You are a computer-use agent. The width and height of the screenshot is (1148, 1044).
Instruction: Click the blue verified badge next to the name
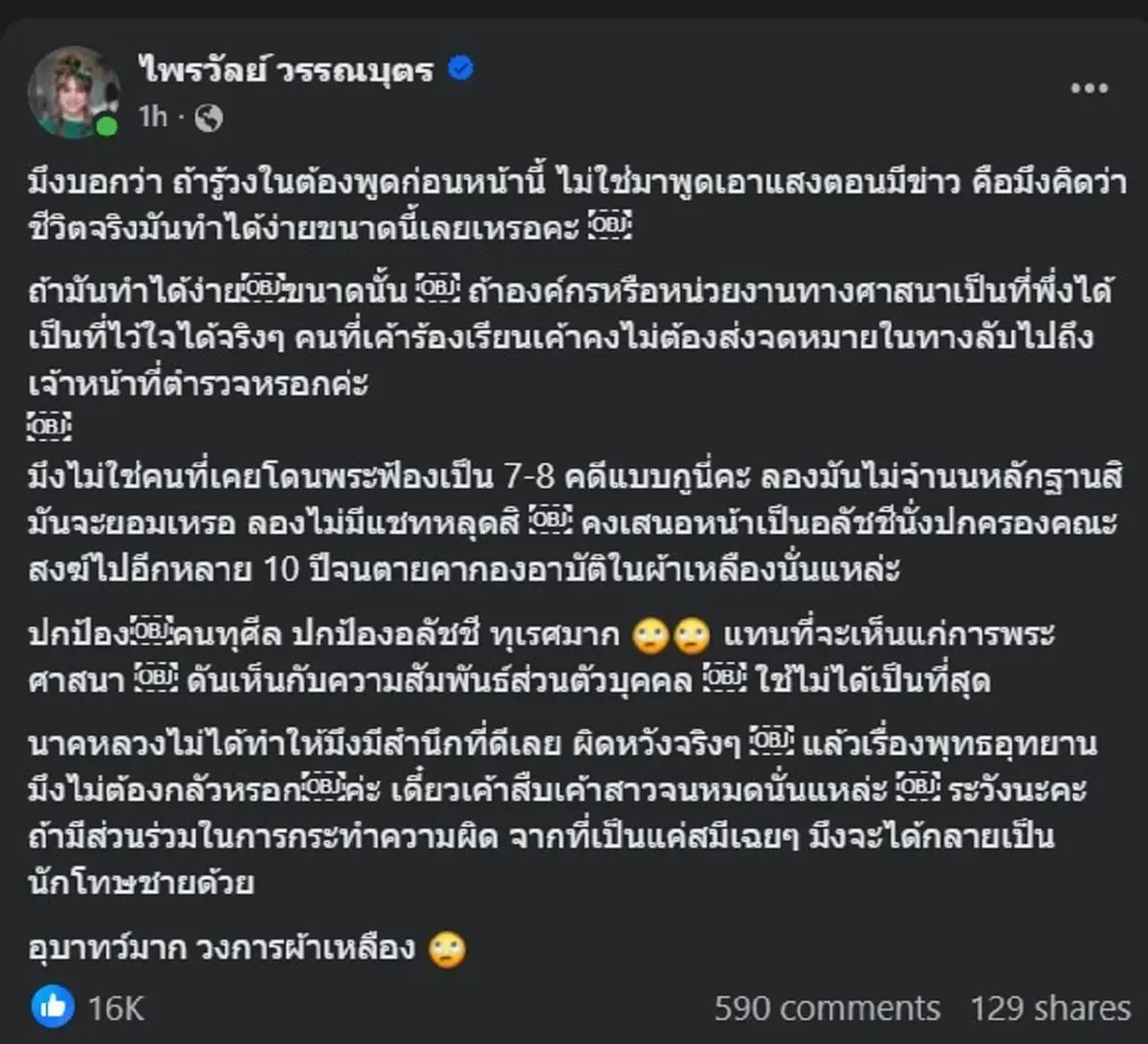461,68
